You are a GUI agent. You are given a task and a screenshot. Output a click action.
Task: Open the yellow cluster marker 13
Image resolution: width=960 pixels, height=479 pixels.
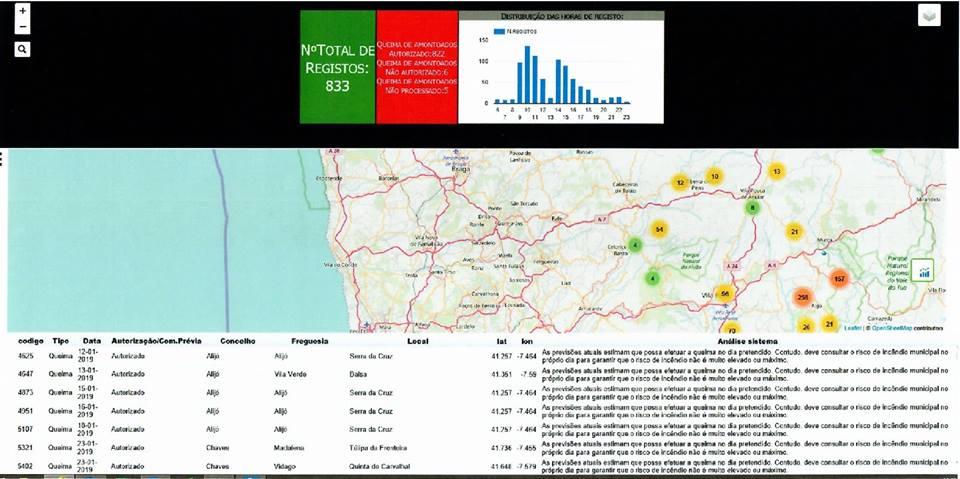tap(776, 171)
